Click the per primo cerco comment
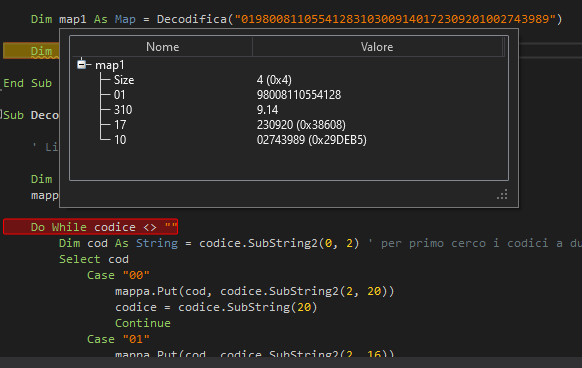The width and height of the screenshot is (582, 368). [475, 243]
